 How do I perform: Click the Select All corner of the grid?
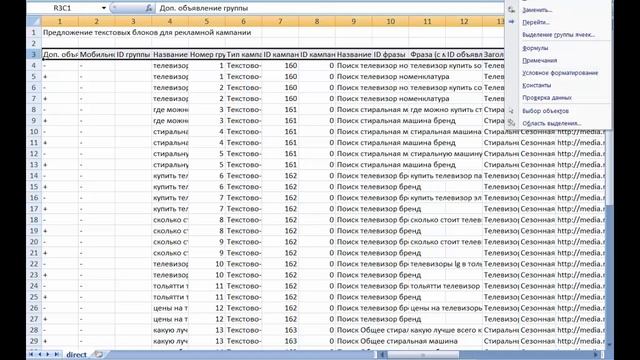(x=34, y=21)
